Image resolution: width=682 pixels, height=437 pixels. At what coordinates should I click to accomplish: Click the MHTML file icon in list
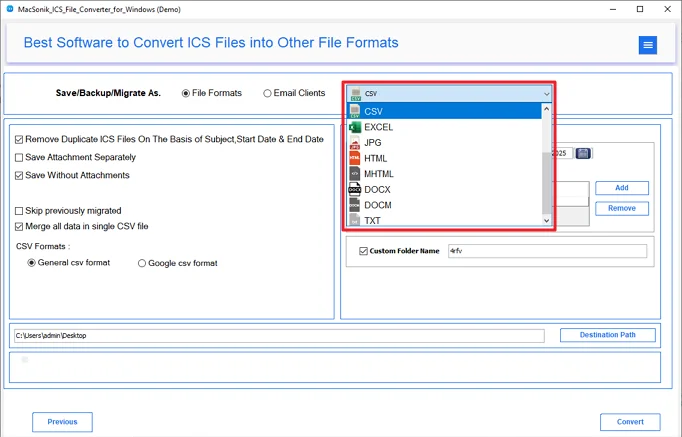tap(355, 174)
